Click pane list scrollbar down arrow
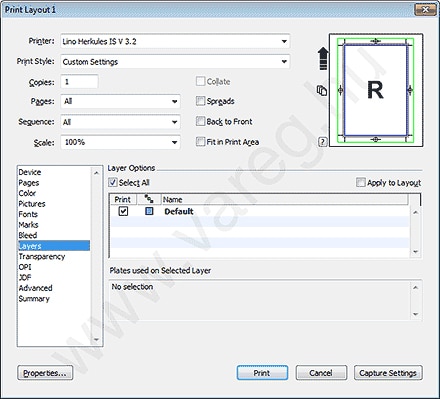Screen dimensions: 440x399 point(96,340)
